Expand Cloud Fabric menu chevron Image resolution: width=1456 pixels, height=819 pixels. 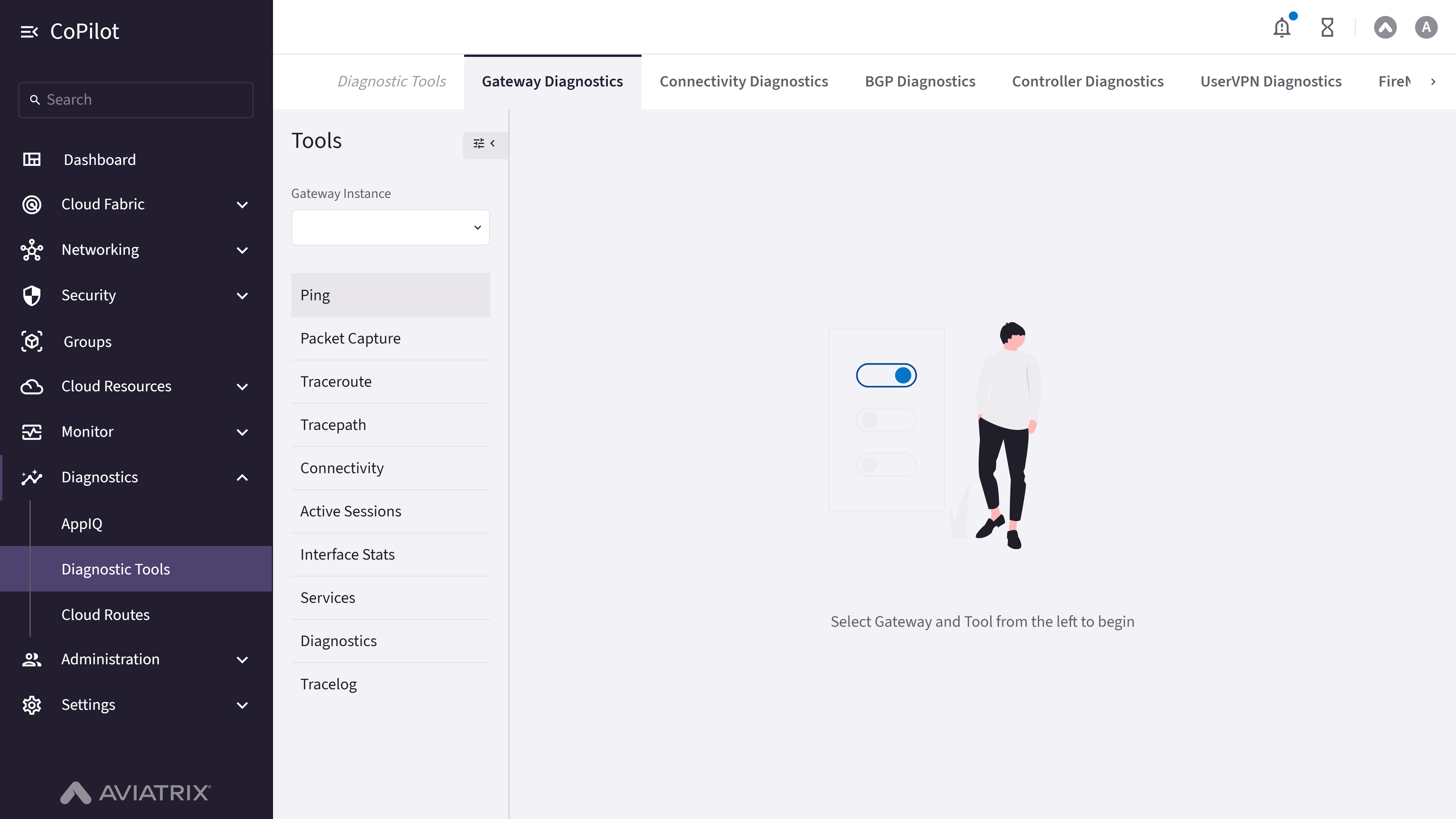(243, 205)
